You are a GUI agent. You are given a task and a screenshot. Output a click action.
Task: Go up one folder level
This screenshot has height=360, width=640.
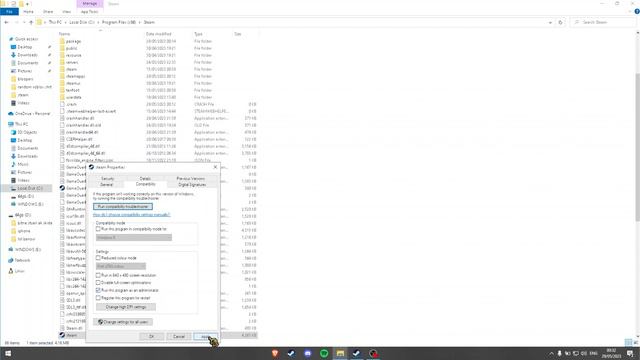click(x=31, y=22)
